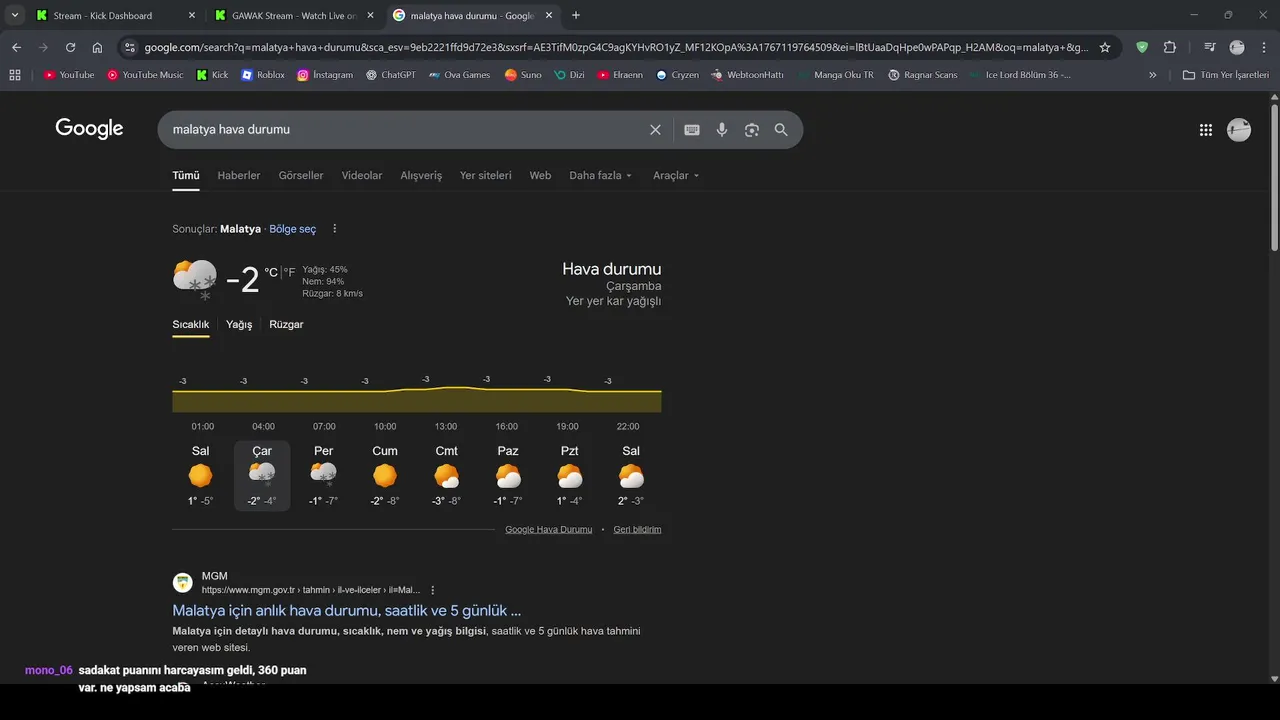Reload the current page
Screen dimensions: 1280x720
(70, 47)
